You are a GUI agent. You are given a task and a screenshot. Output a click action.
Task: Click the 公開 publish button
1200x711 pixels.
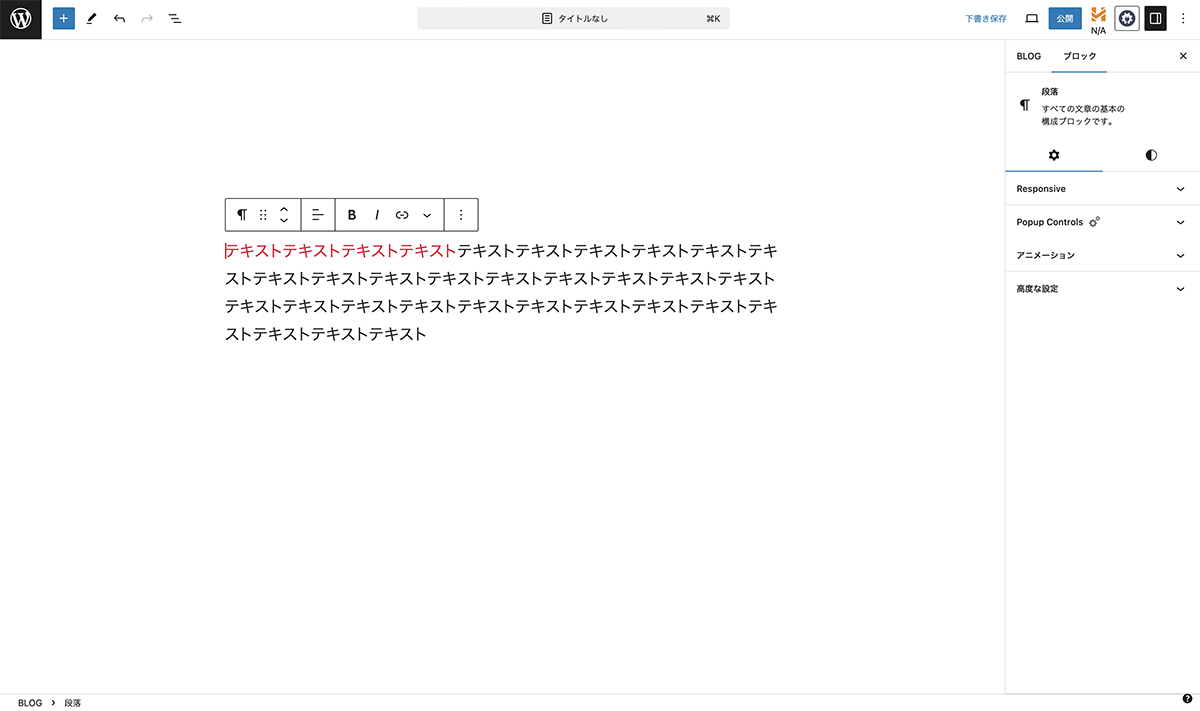point(1065,19)
